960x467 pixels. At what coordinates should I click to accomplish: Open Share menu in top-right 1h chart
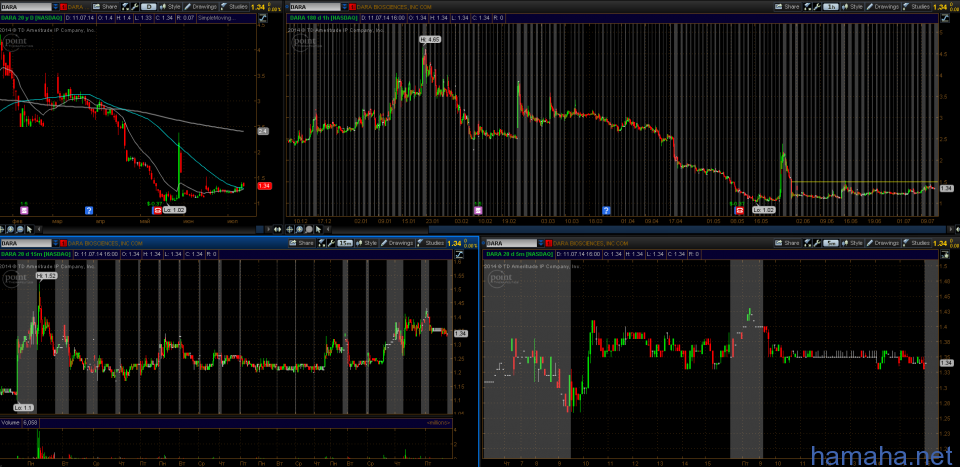(x=788, y=7)
